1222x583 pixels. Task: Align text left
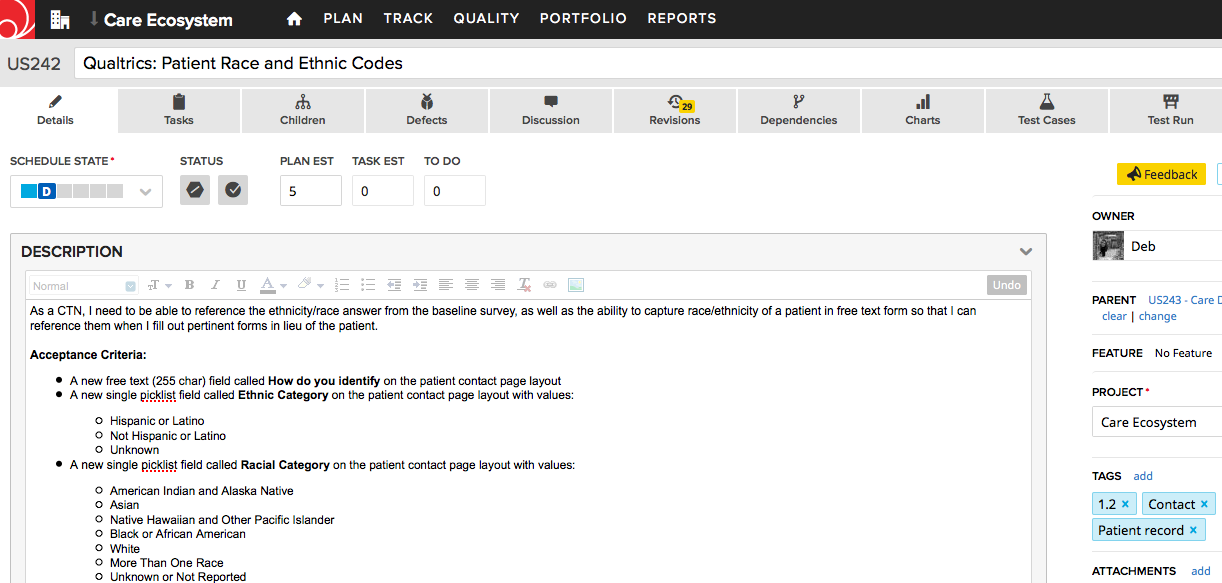[446, 285]
